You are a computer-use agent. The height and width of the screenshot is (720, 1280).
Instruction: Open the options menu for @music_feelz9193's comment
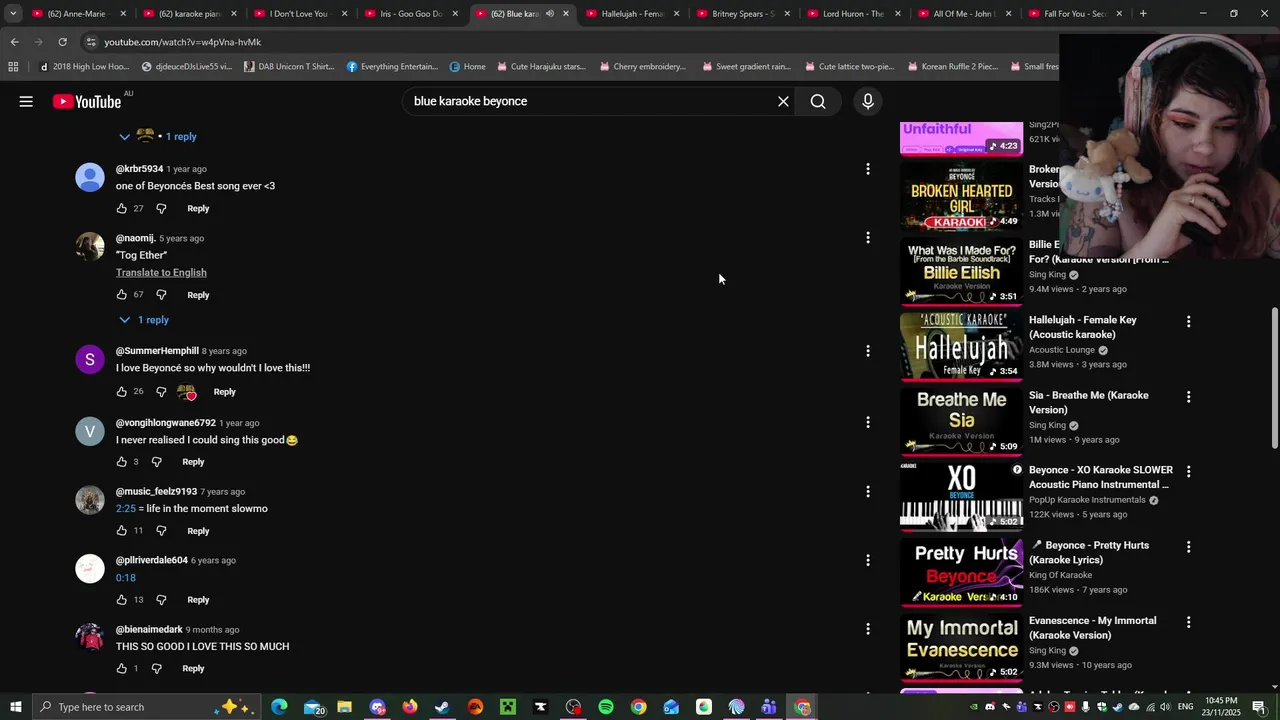(x=867, y=491)
